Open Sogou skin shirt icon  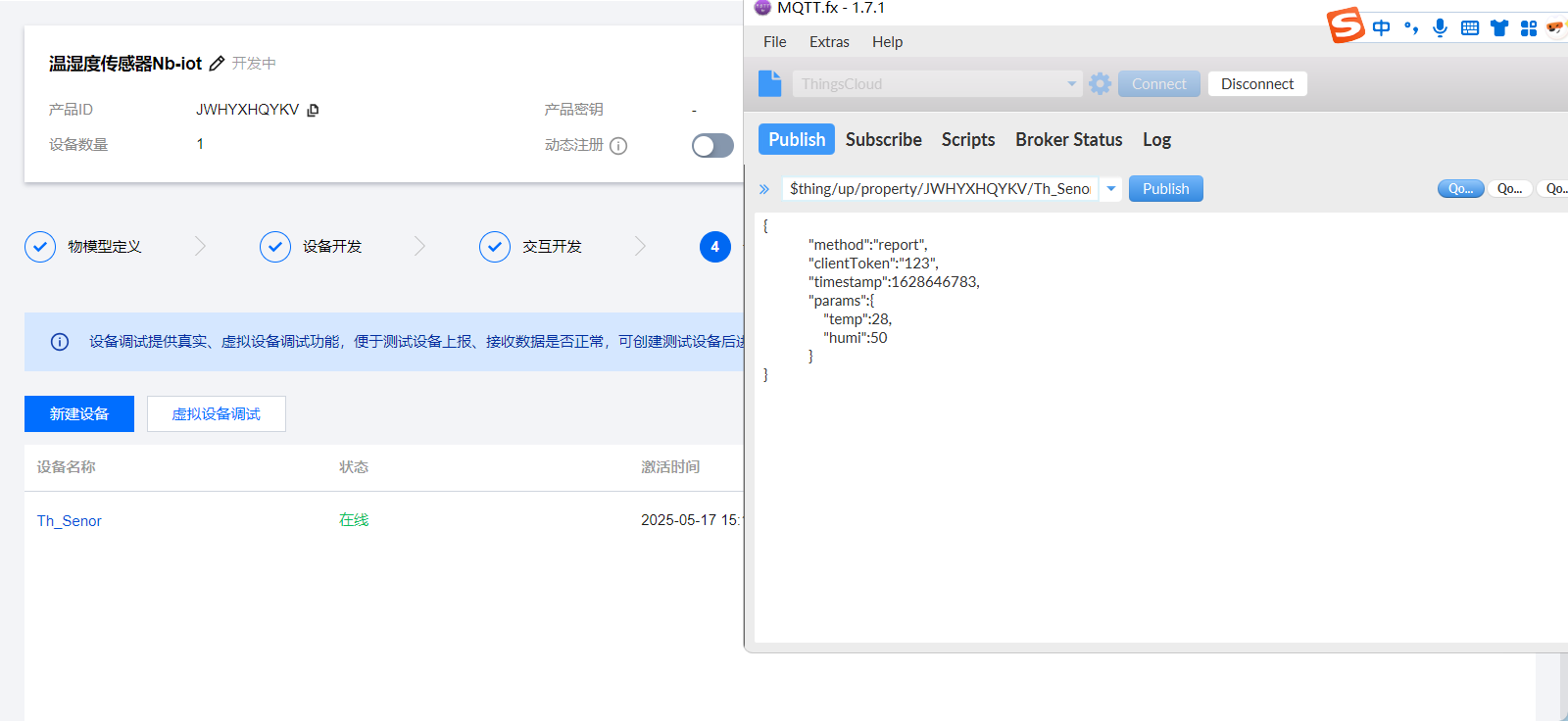(x=1499, y=27)
